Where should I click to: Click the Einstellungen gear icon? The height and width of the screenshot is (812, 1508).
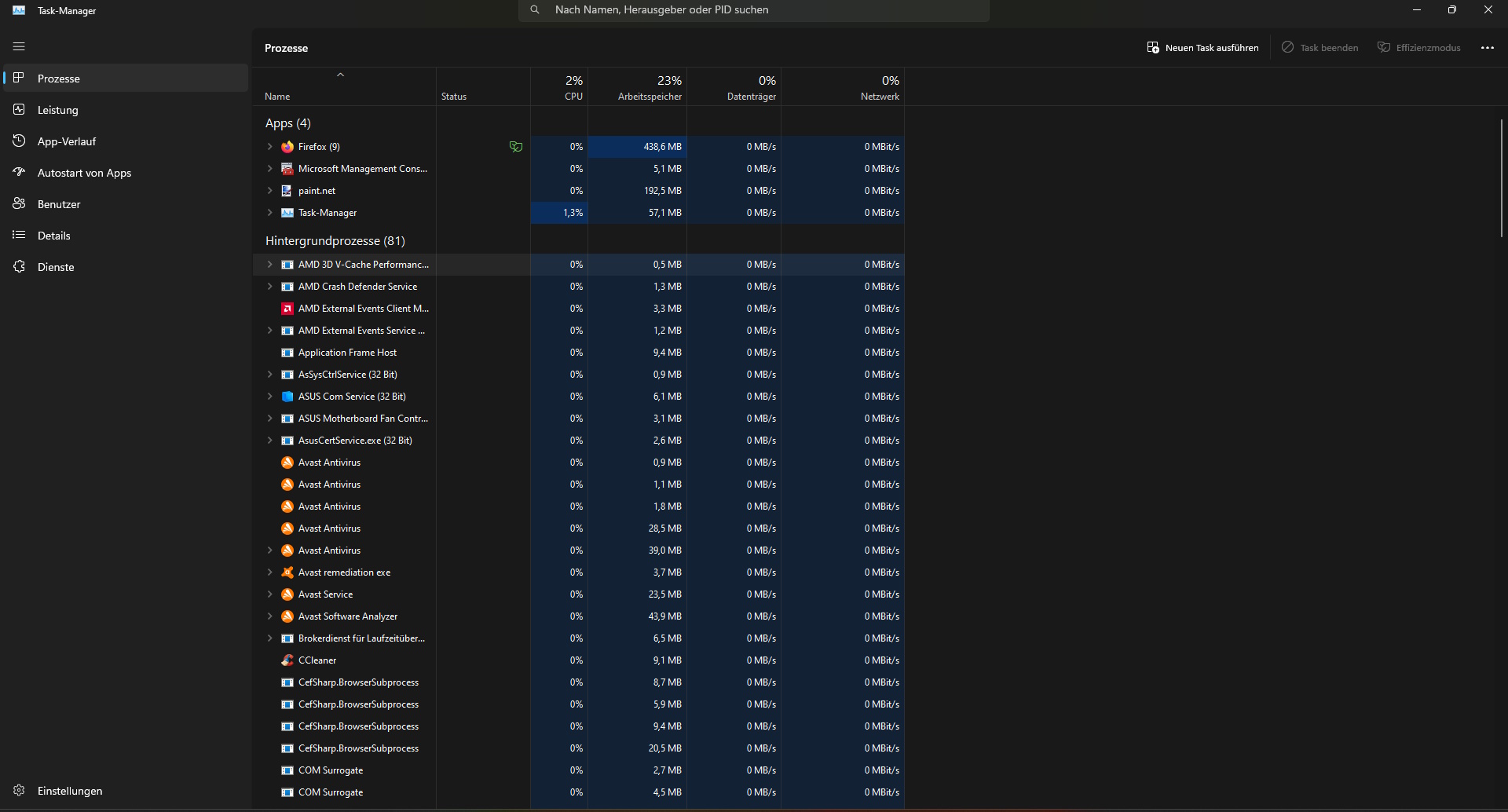click(x=19, y=790)
